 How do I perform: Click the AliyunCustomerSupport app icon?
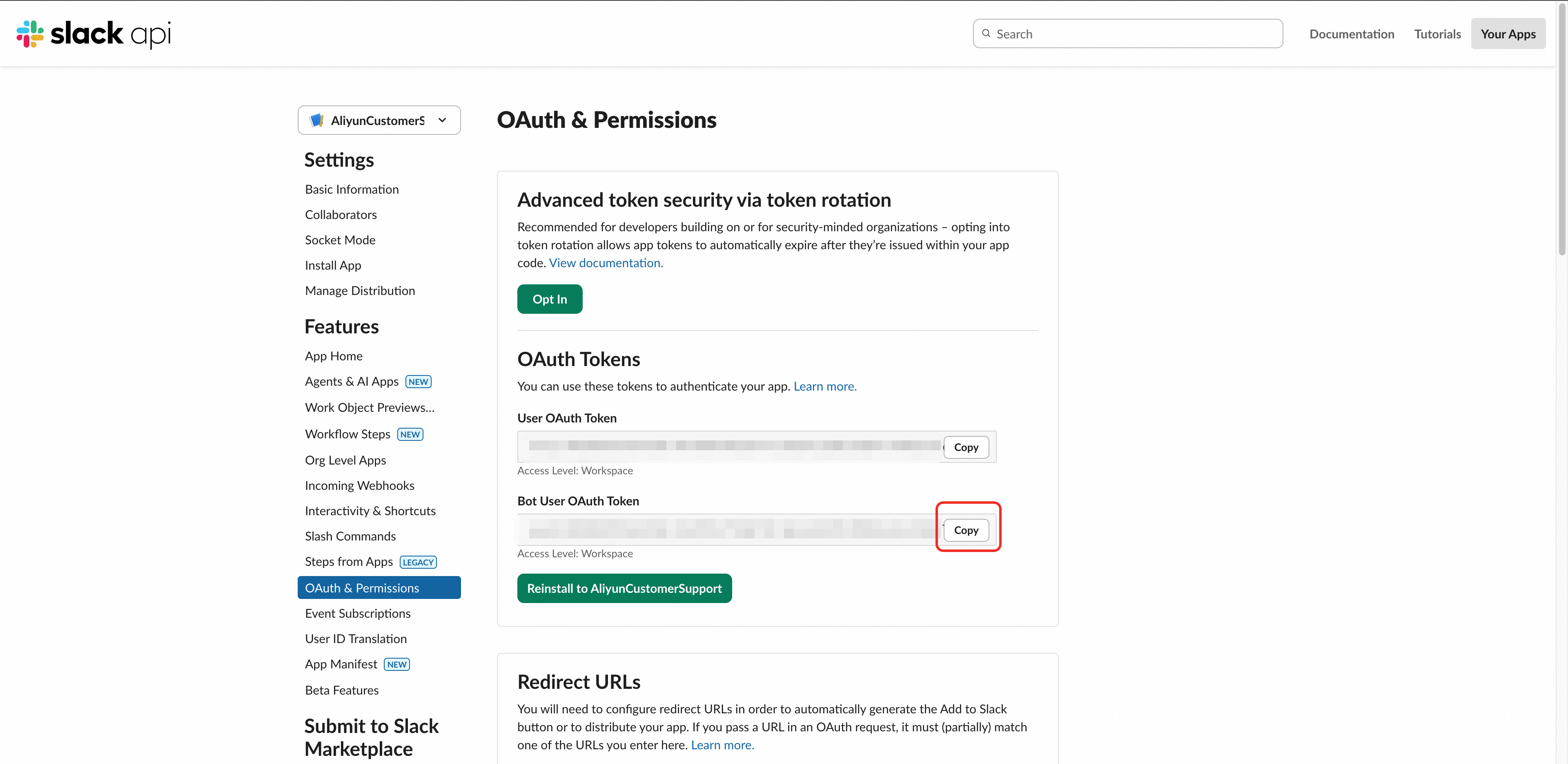tap(316, 120)
